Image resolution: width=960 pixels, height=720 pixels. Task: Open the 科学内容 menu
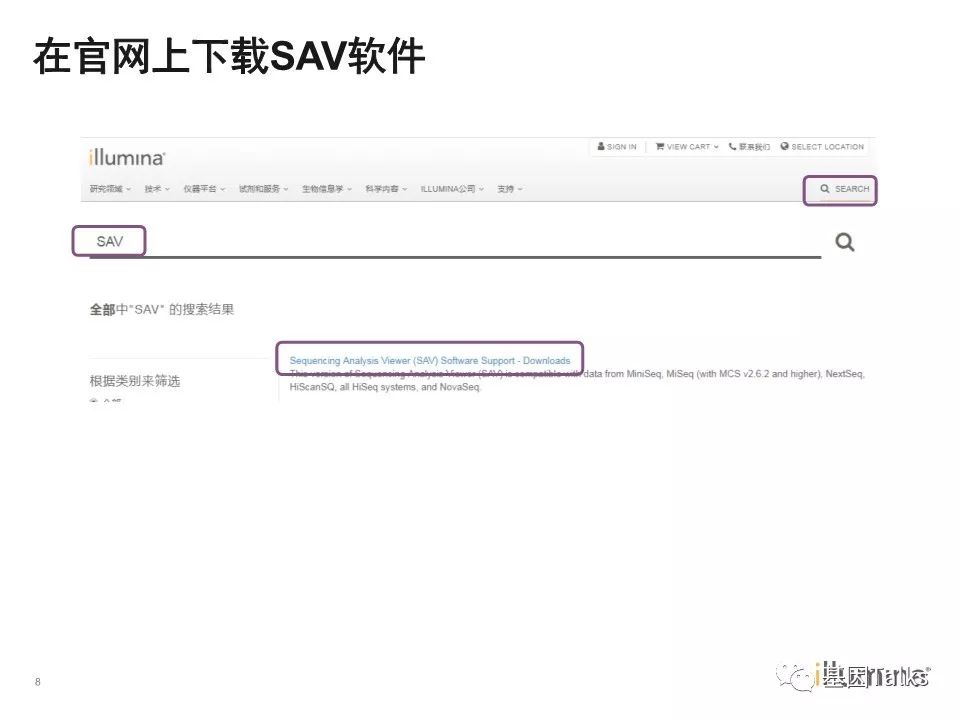point(385,189)
